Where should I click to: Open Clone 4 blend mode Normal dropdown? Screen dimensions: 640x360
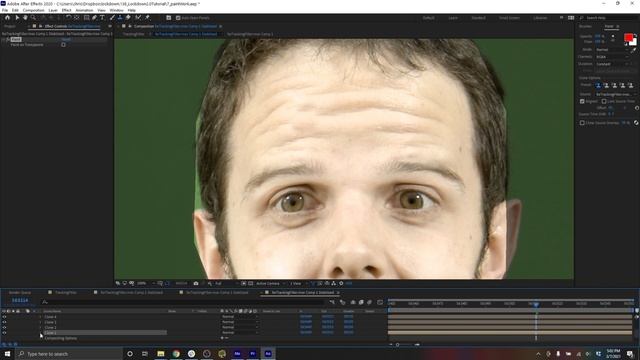240,317
